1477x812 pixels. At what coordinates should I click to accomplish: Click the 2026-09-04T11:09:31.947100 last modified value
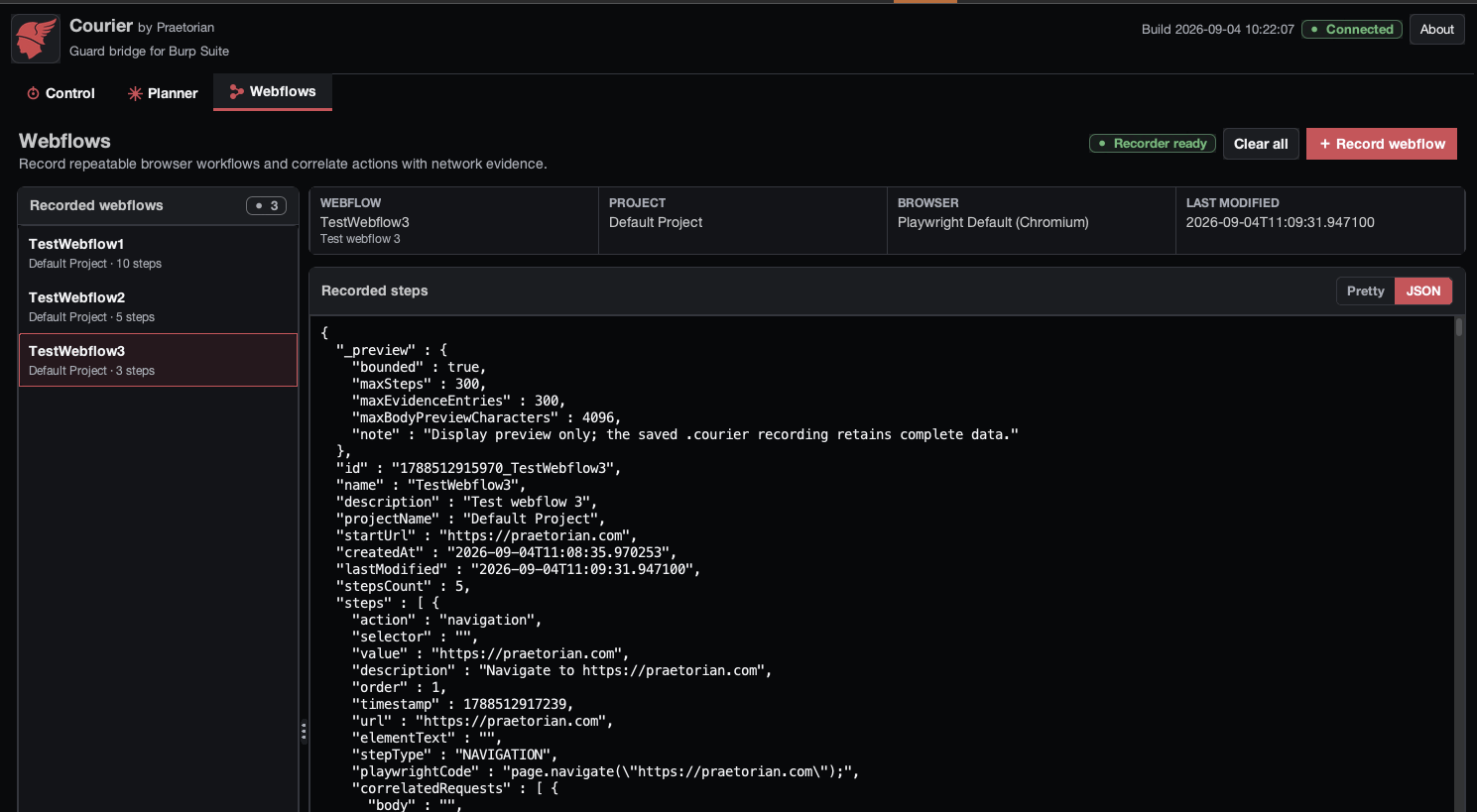coord(1280,222)
